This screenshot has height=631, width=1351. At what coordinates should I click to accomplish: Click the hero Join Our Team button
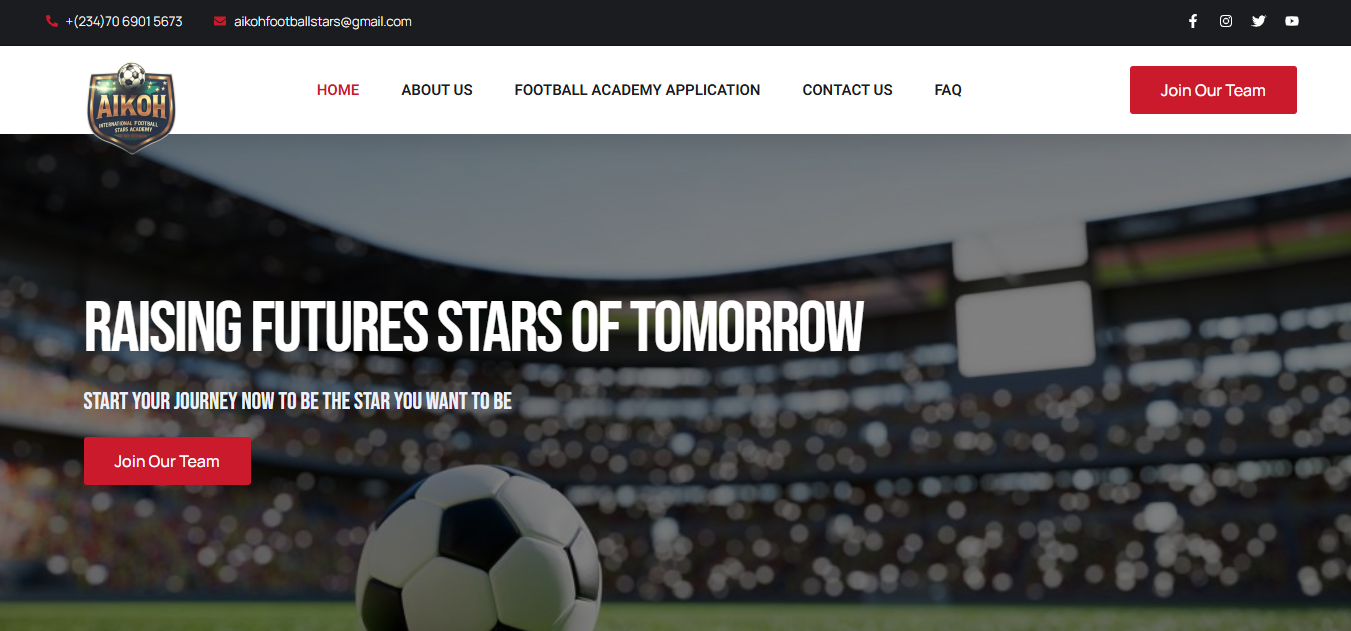coord(167,461)
